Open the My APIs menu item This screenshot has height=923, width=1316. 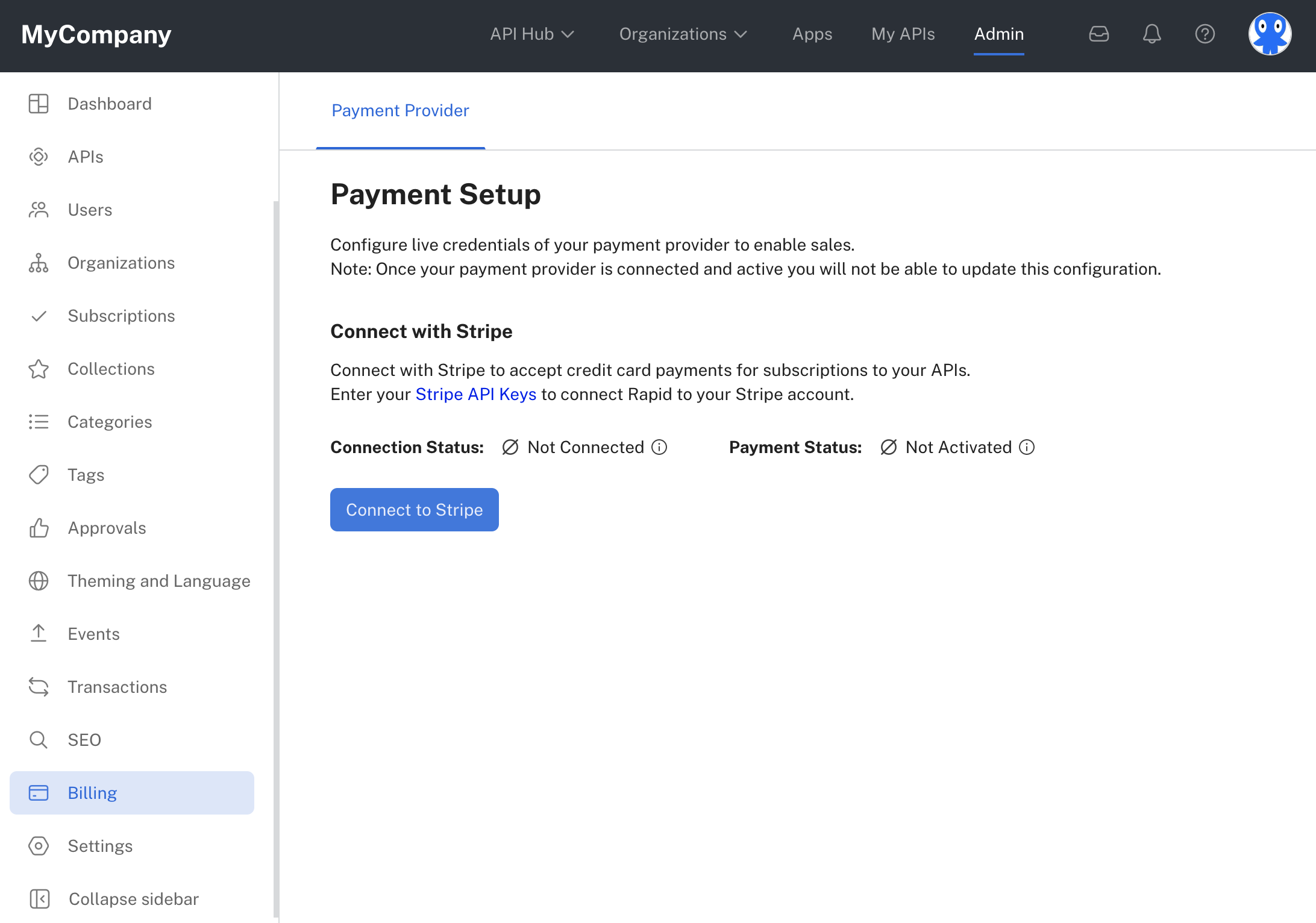coord(903,34)
